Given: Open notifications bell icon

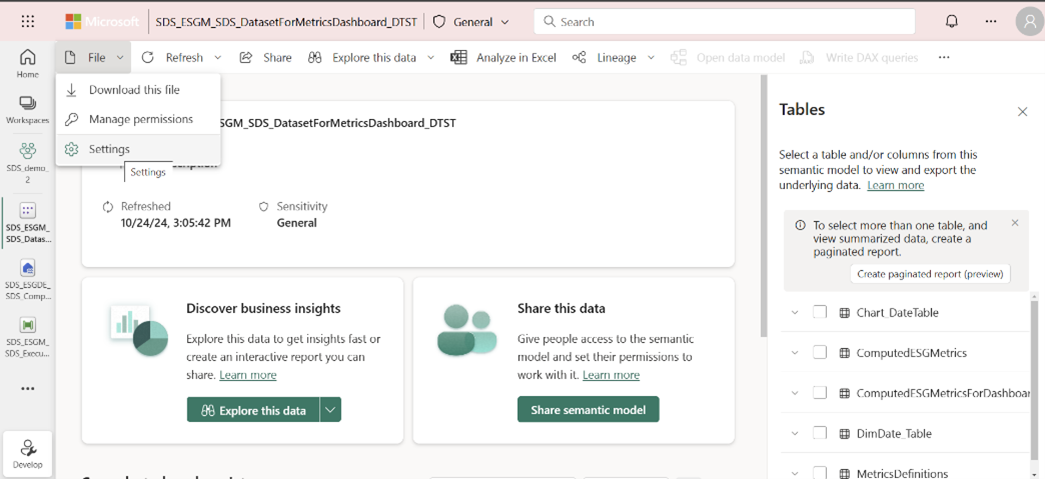Looking at the screenshot, I should (x=952, y=21).
